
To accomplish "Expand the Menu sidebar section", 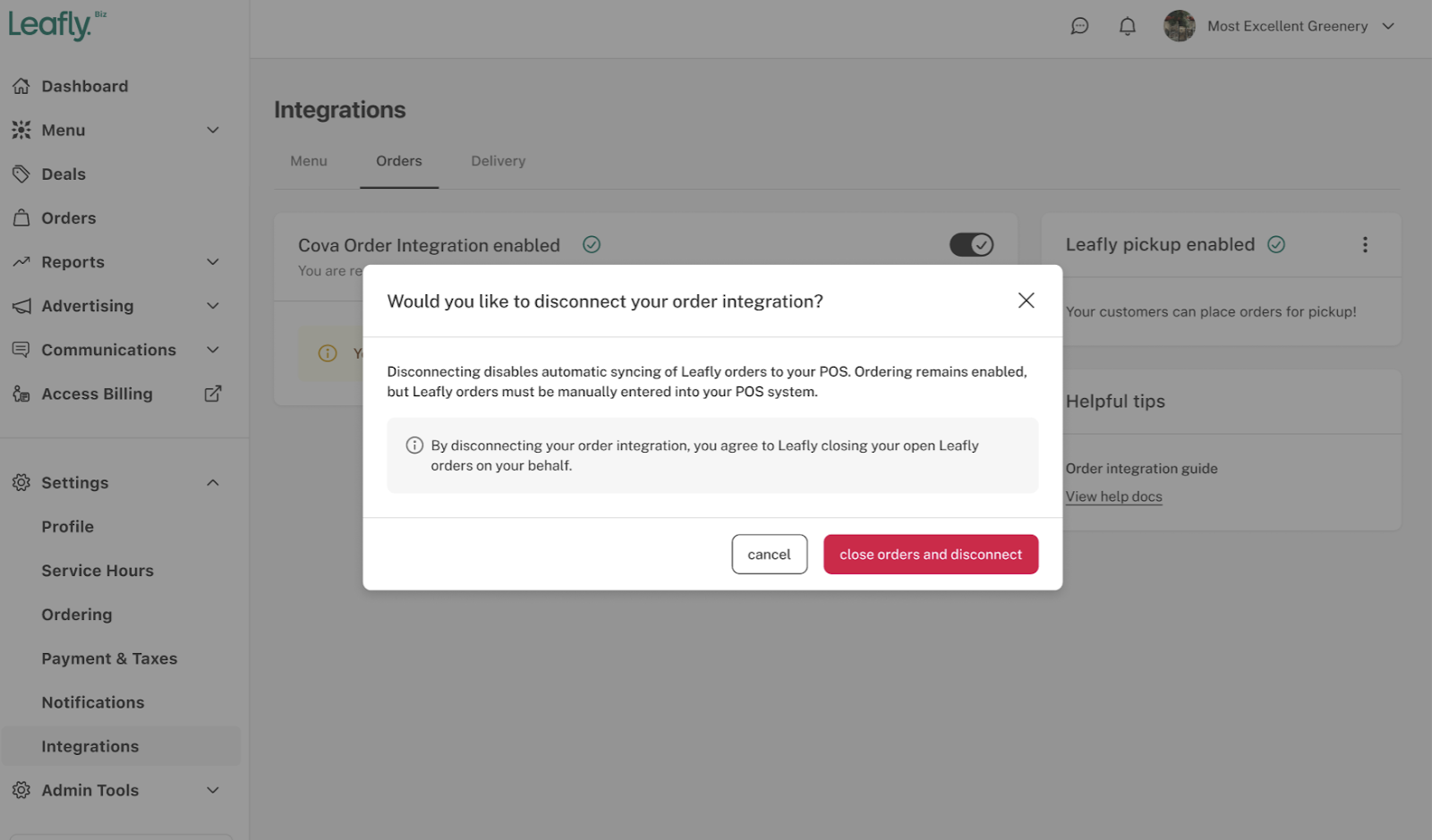I will [x=213, y=130].
